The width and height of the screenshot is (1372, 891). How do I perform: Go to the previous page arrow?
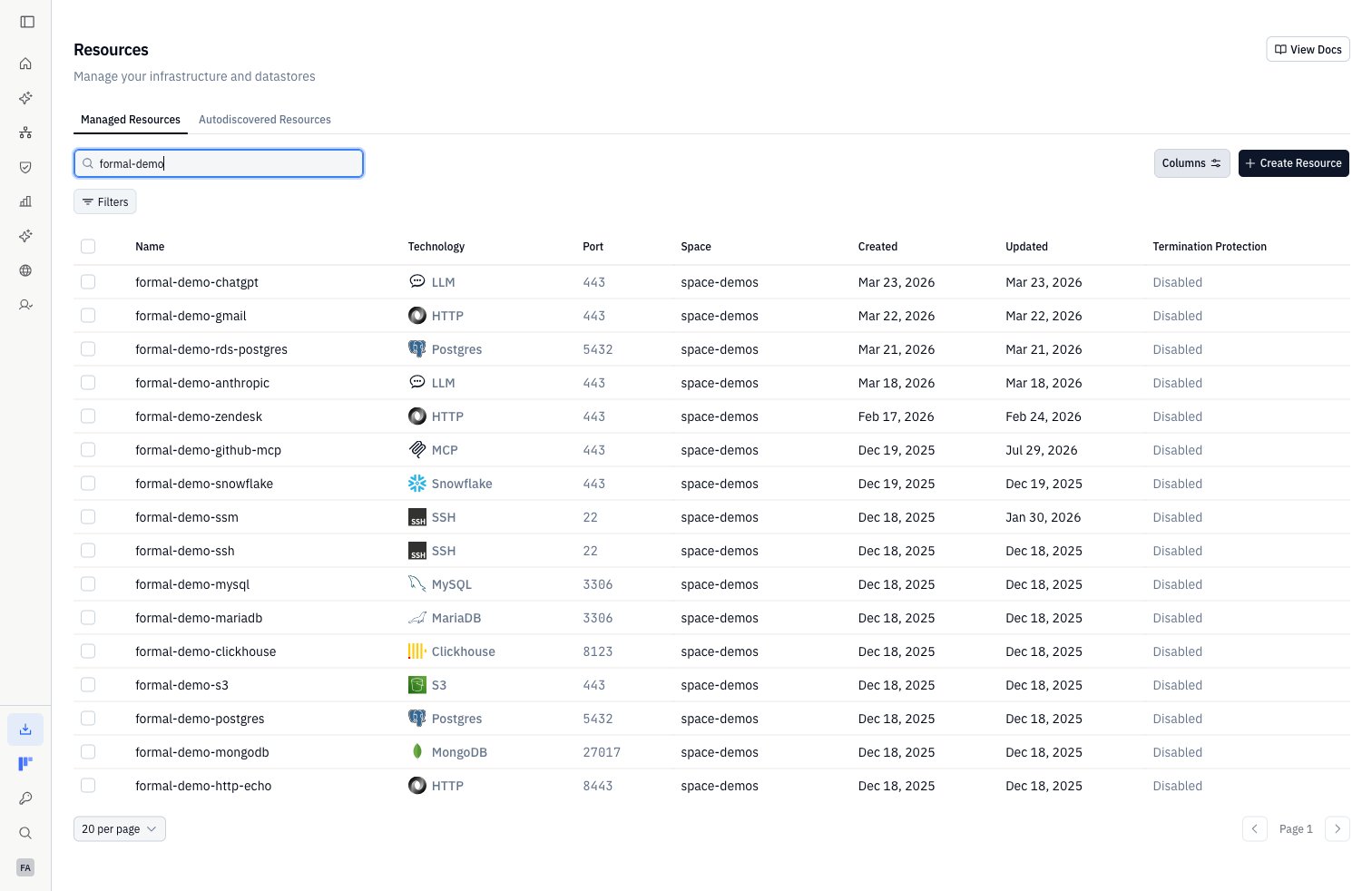click(1255, 829)
